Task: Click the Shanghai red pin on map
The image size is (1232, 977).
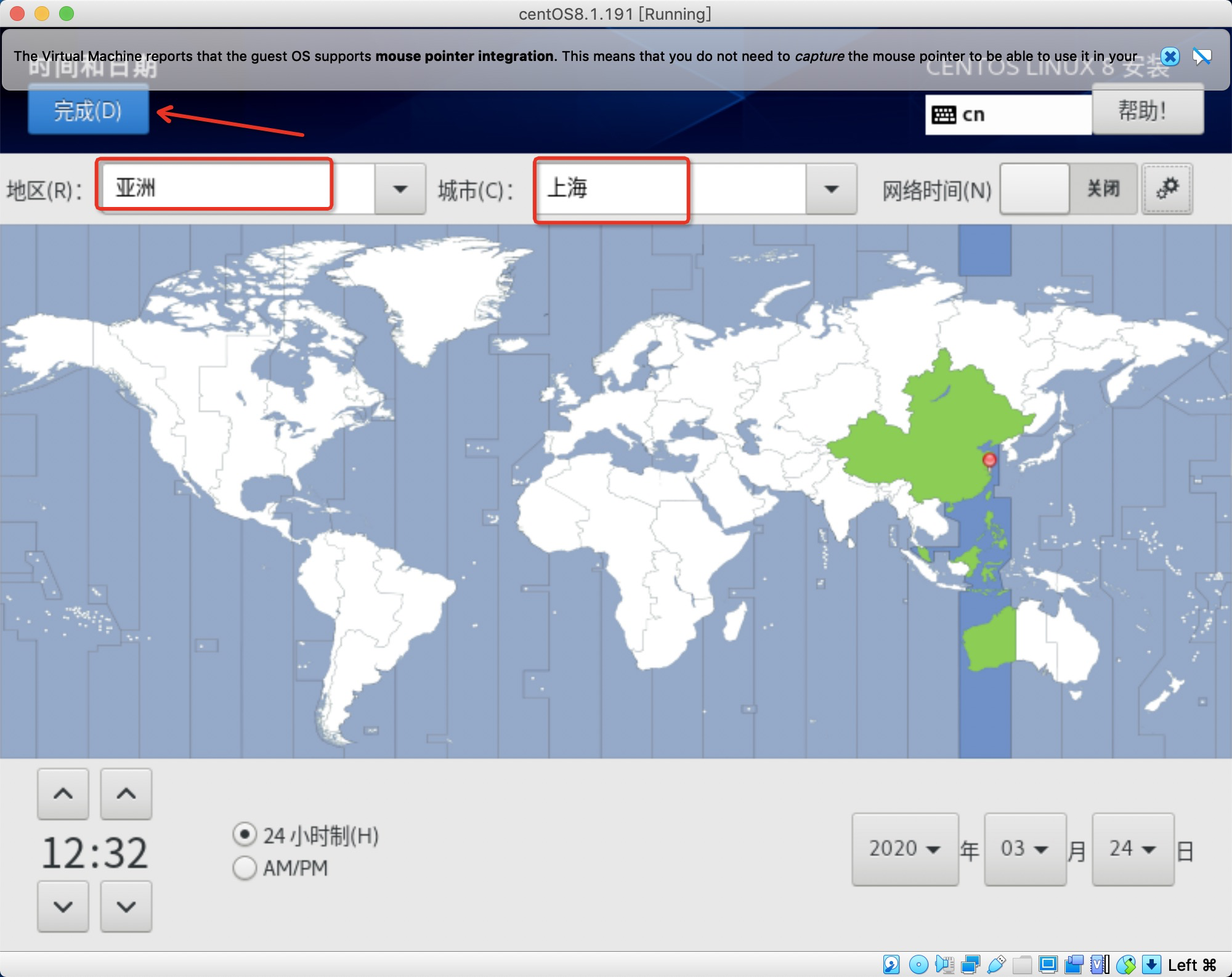Action: point(989,460)
